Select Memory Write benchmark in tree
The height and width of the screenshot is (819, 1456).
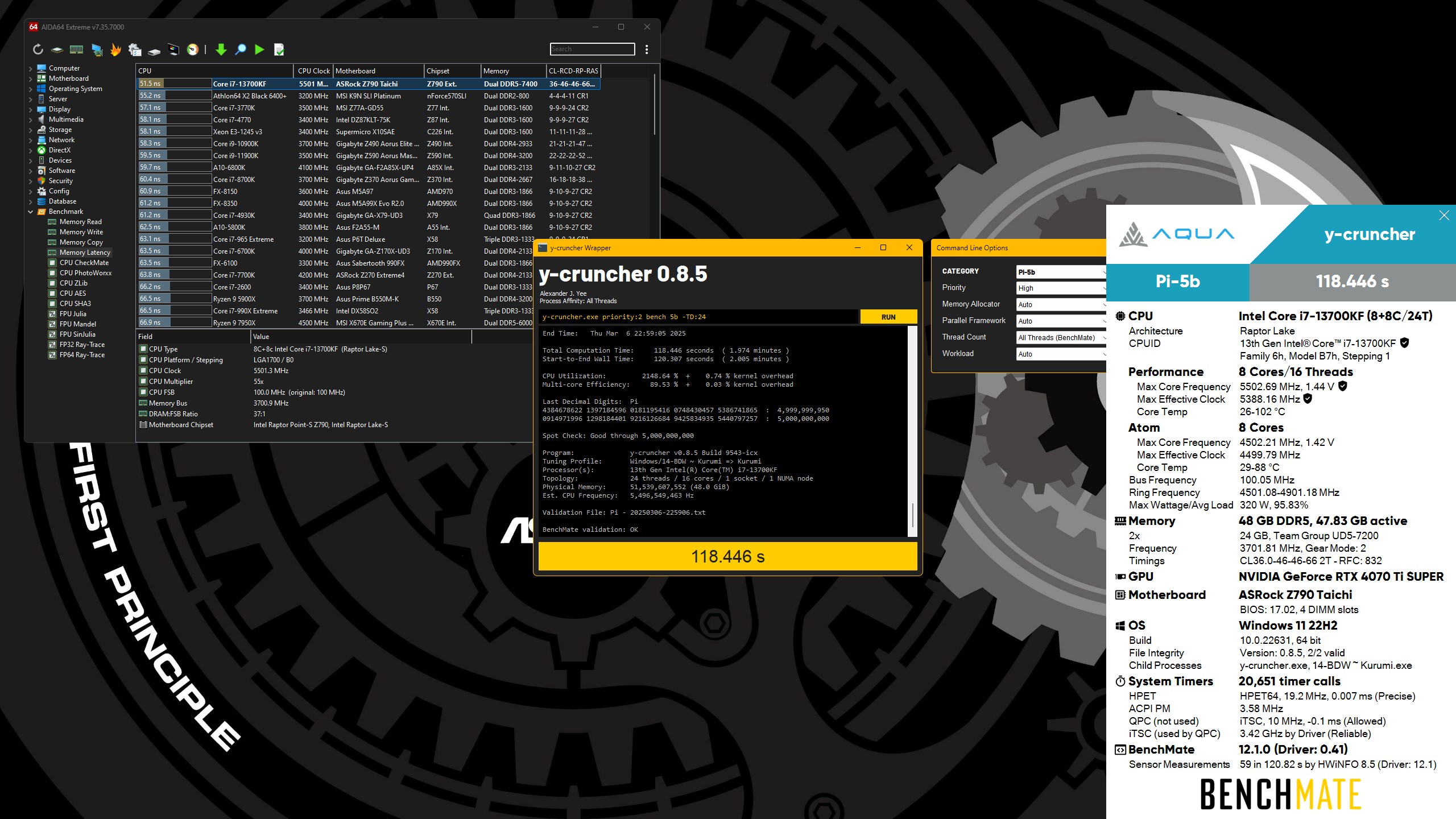pos(81,232)
